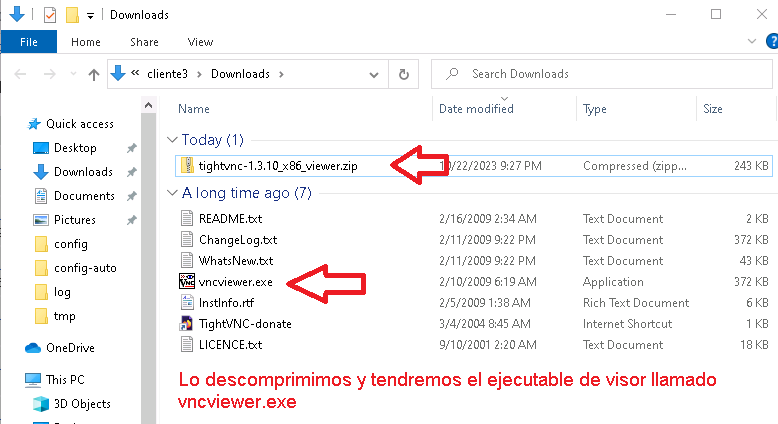Switch to the Home ribbon tab
778x424 pixels.
(85, 42)
